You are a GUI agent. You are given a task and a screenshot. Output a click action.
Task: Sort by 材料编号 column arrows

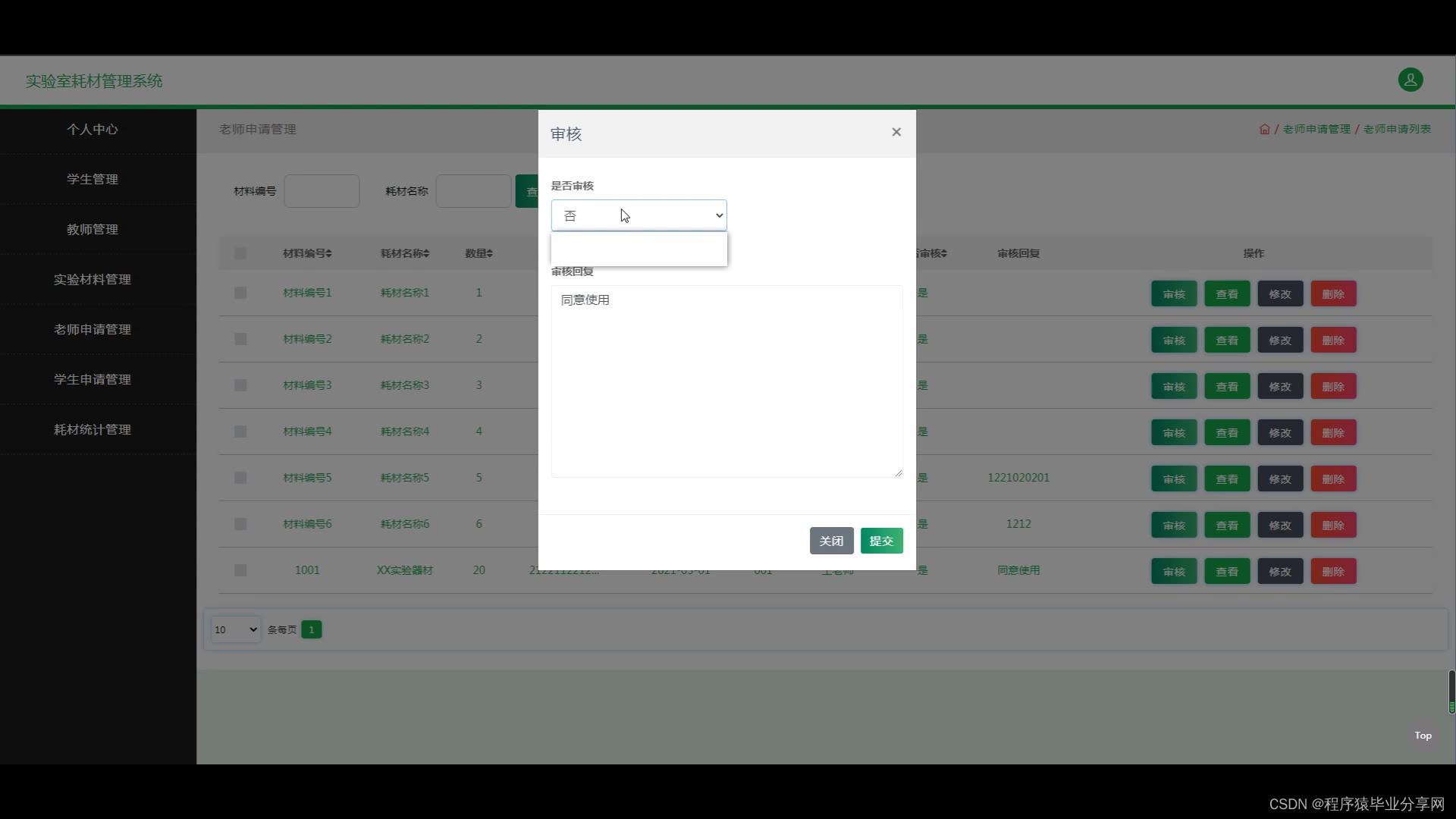pos(328,253)
